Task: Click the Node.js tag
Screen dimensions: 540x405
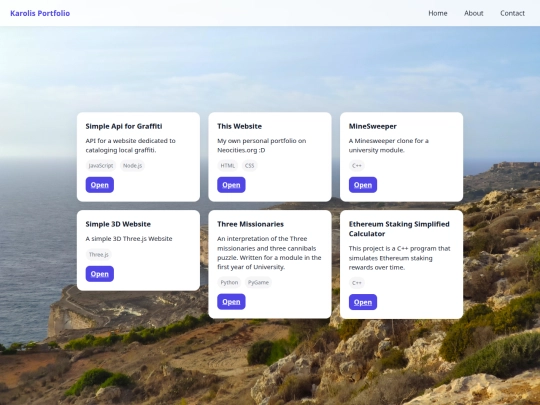Action: click(x=132, y=166)
